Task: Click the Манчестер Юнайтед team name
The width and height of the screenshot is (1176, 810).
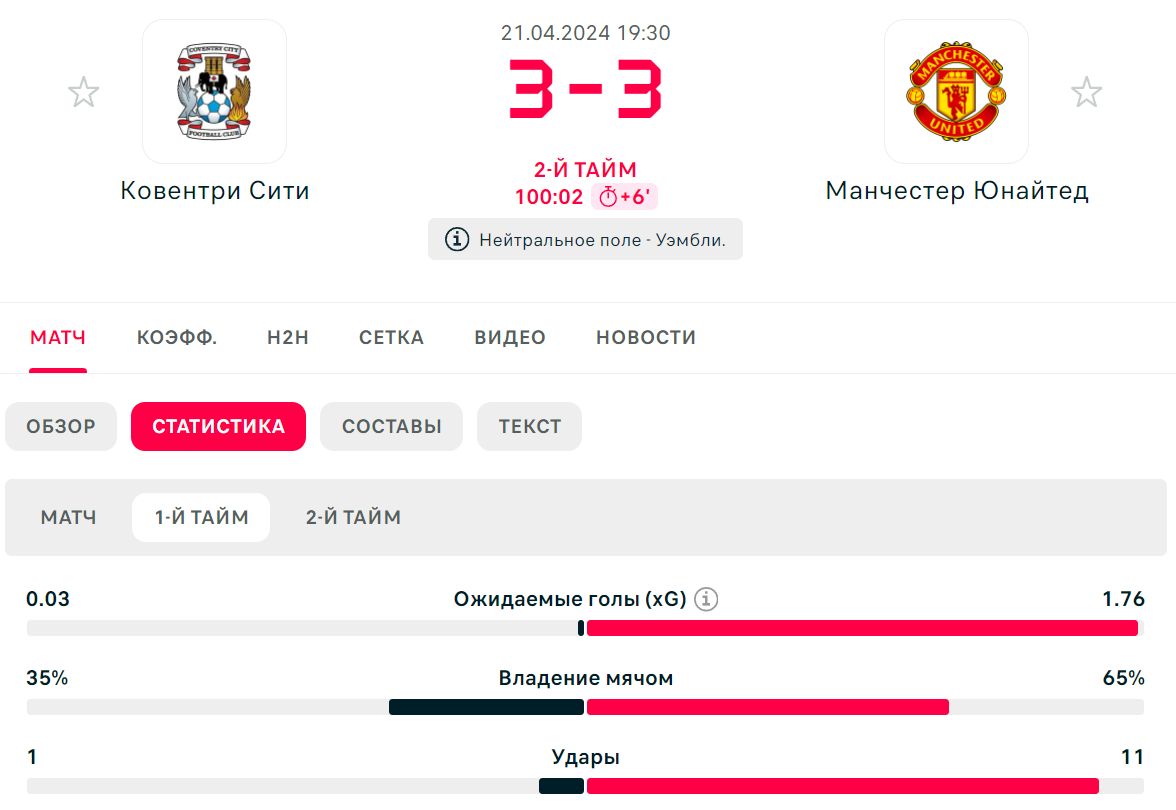Action: click(x=957, y=190)
